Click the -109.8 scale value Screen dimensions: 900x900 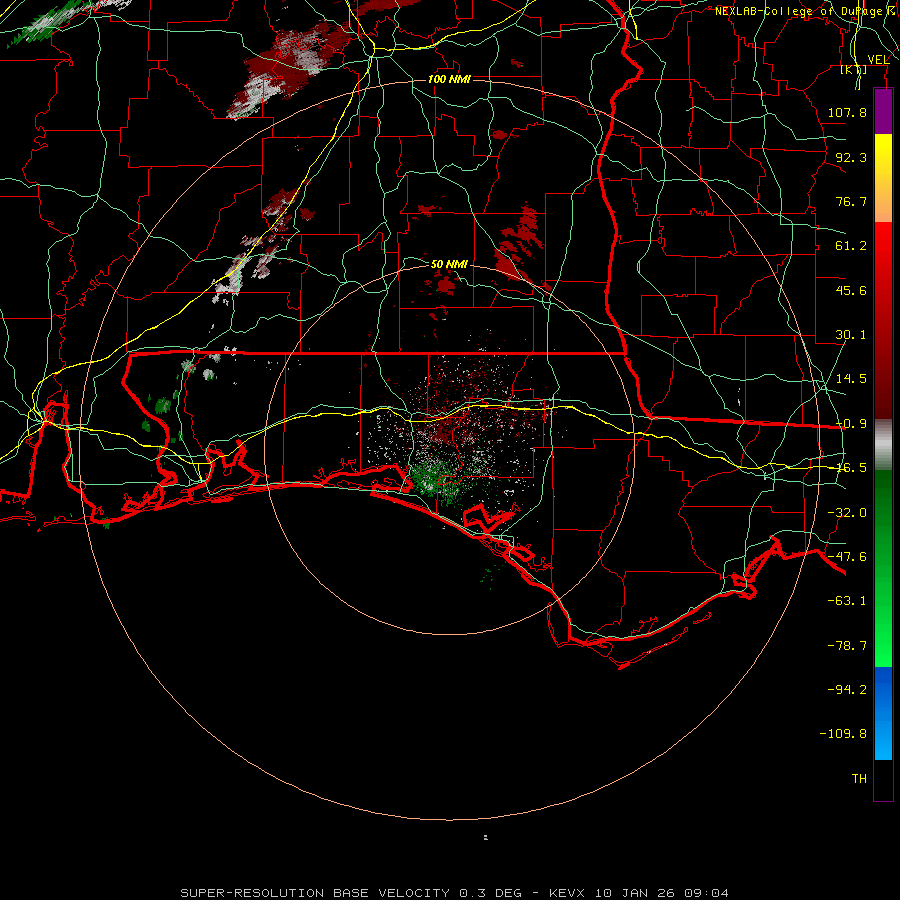(843, 734)
